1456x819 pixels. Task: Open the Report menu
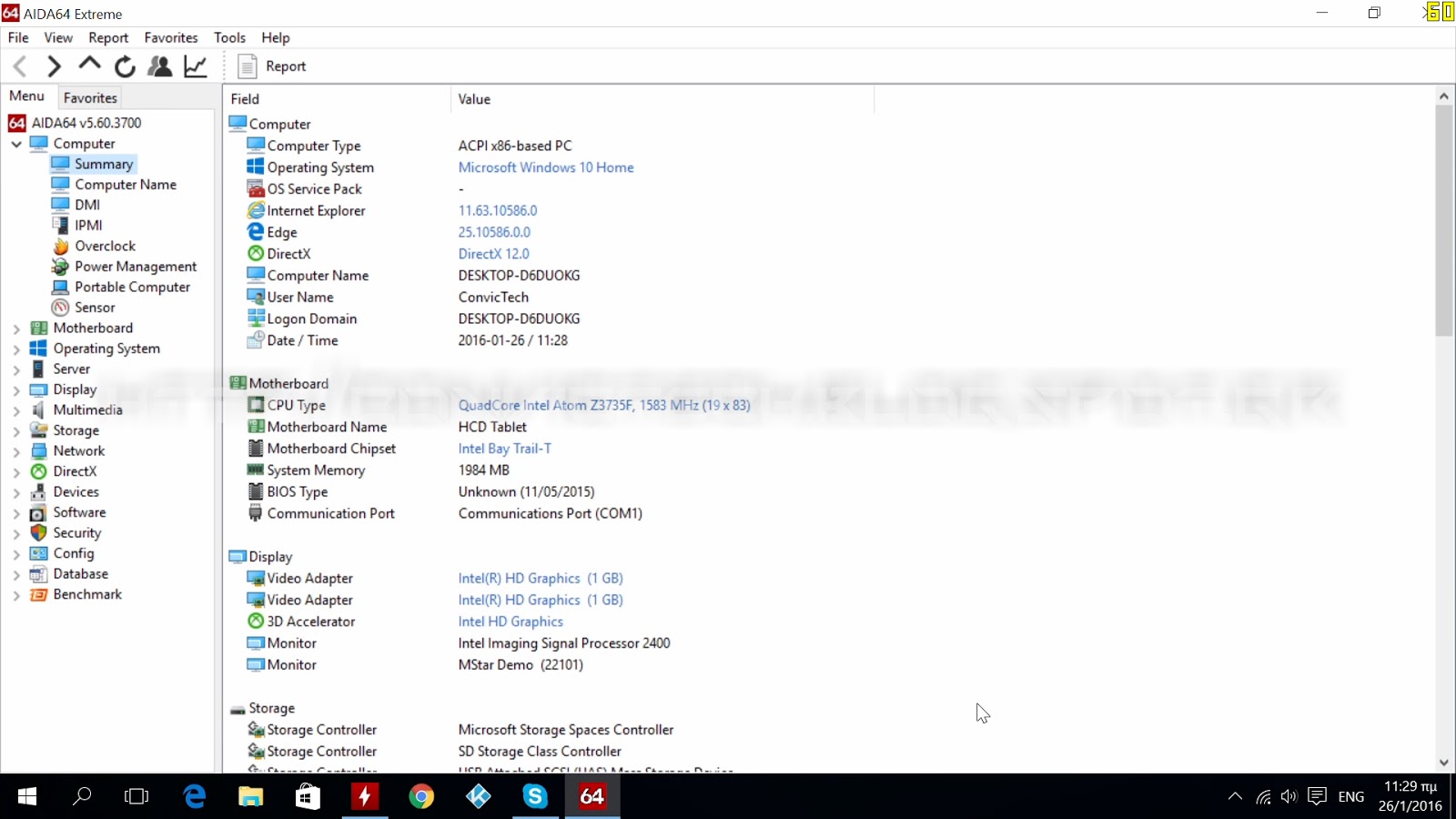click(x=108, y=37)
